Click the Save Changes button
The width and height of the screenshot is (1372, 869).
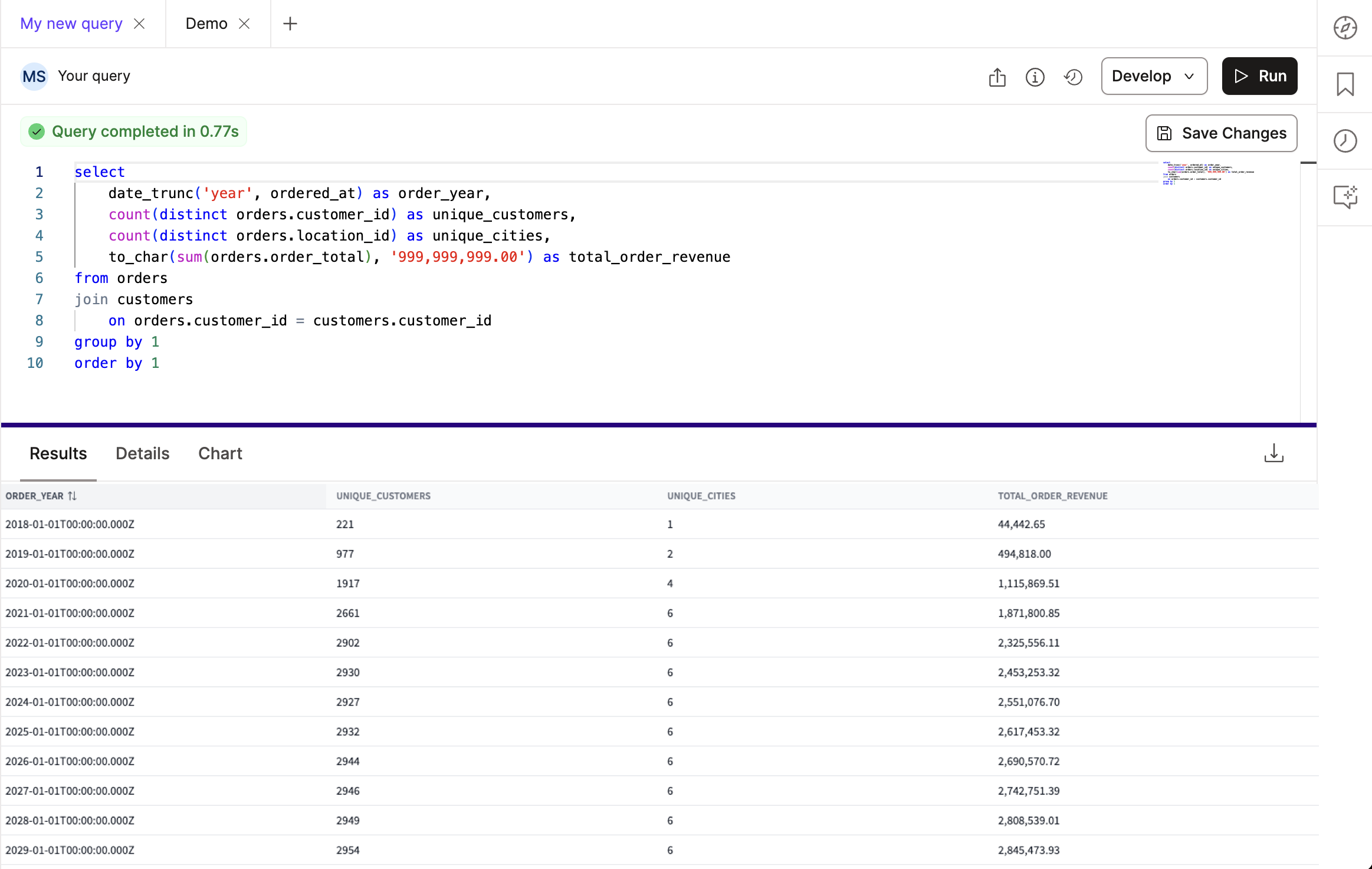click(x=1220, y=133)
